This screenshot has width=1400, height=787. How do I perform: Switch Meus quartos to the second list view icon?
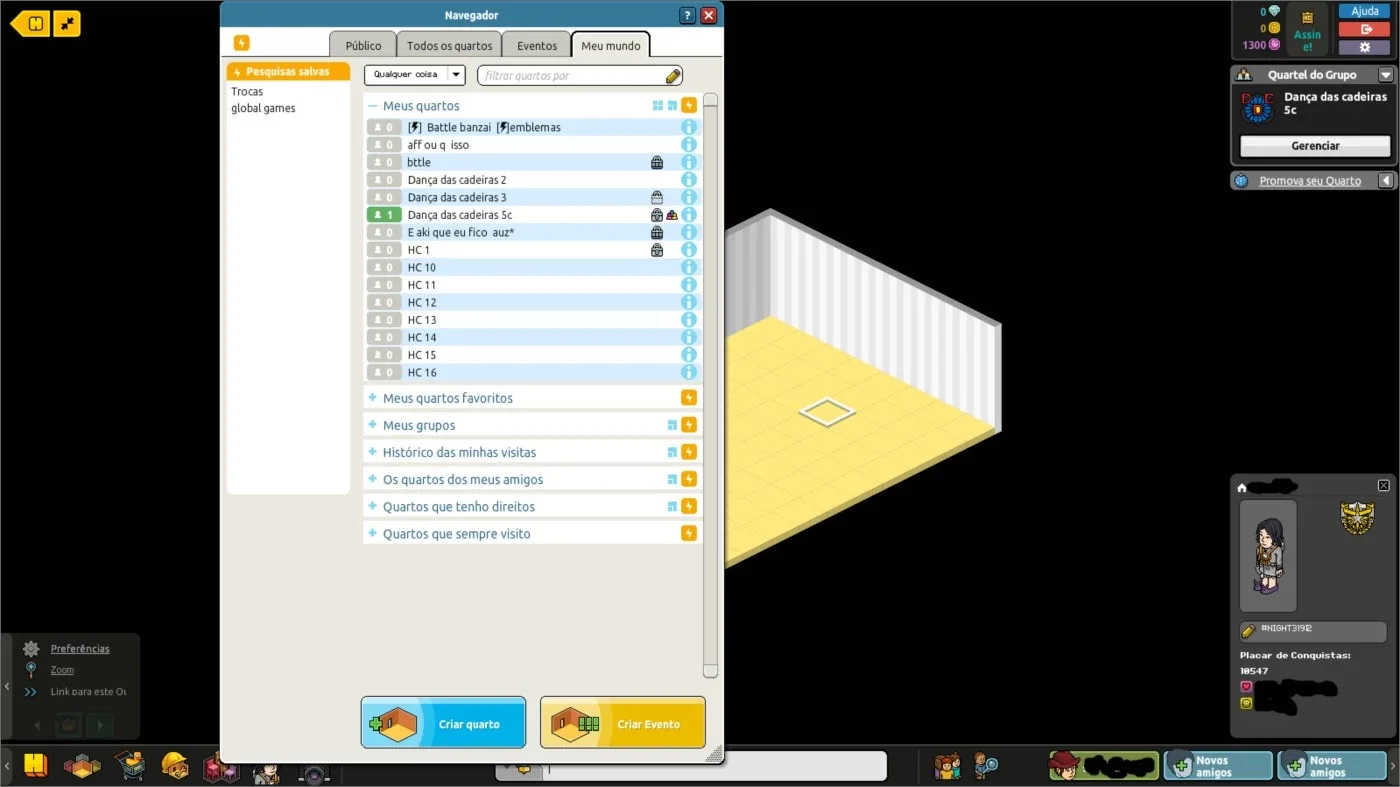672,105
